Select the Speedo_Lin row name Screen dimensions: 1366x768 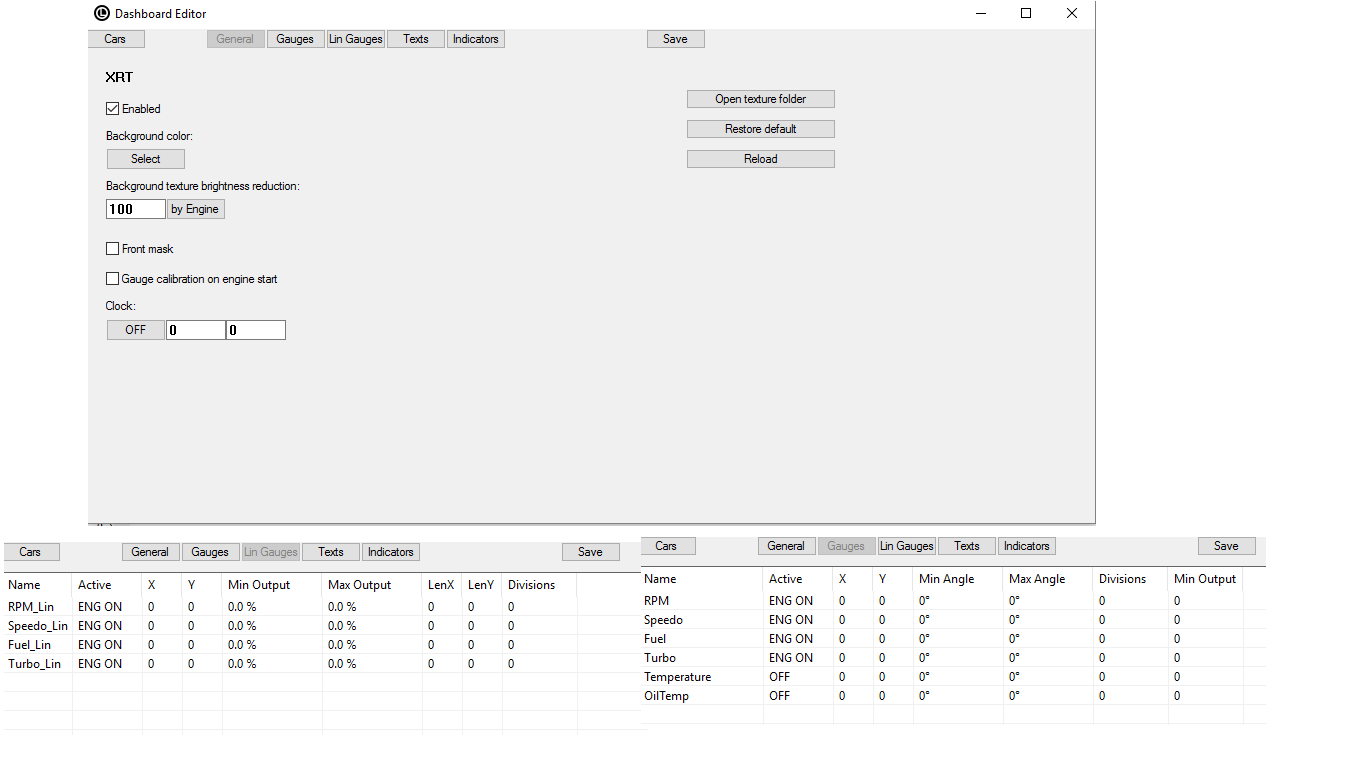38,626
